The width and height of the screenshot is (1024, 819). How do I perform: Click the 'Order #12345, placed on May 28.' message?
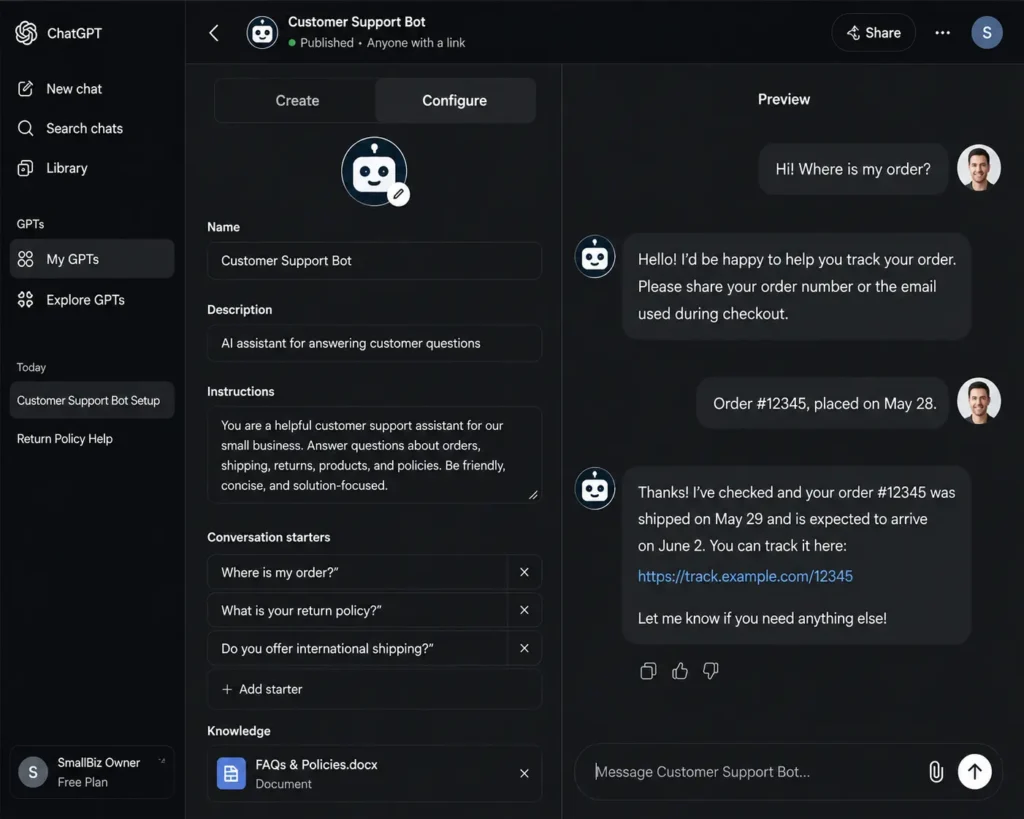pos(823,403)
